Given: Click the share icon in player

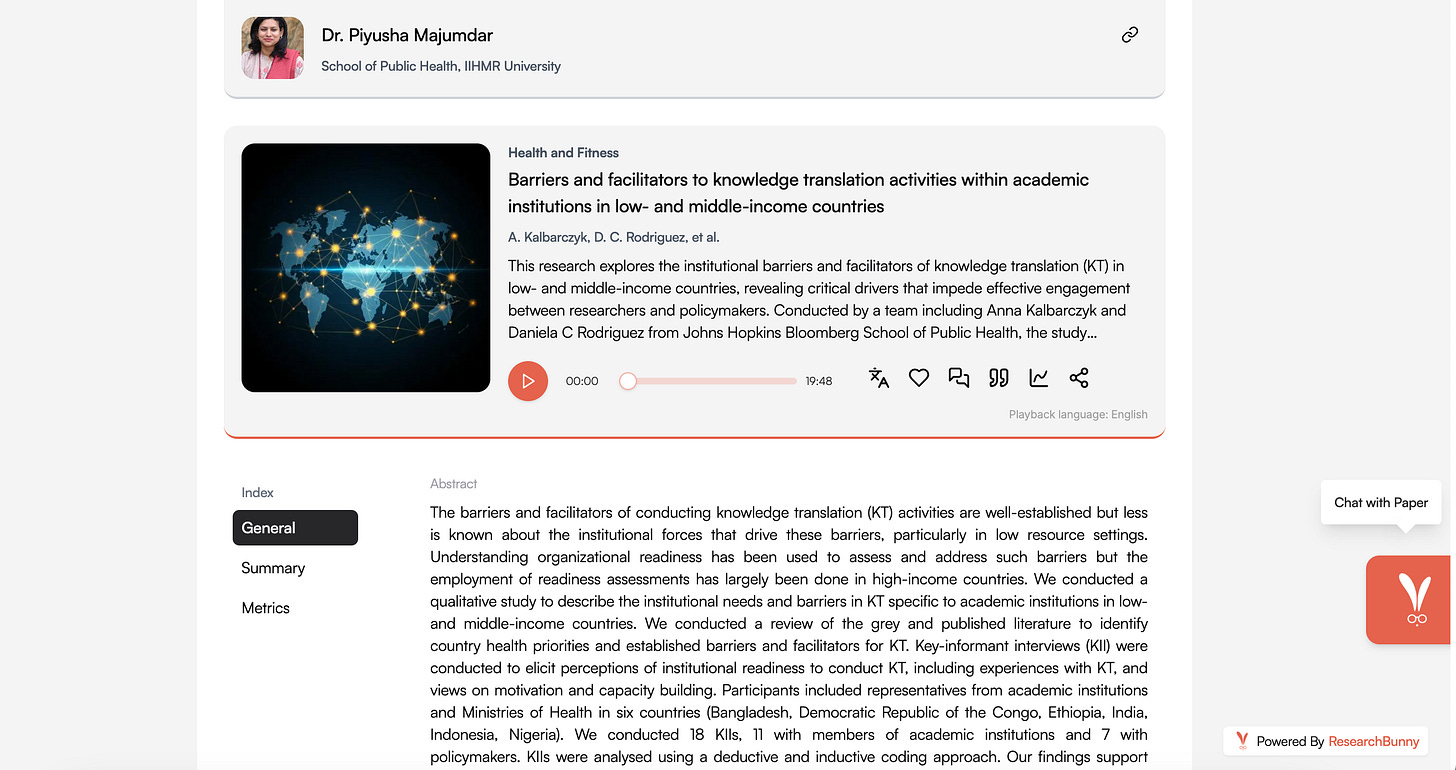Looking at the screenshot, I should 1079,378.
